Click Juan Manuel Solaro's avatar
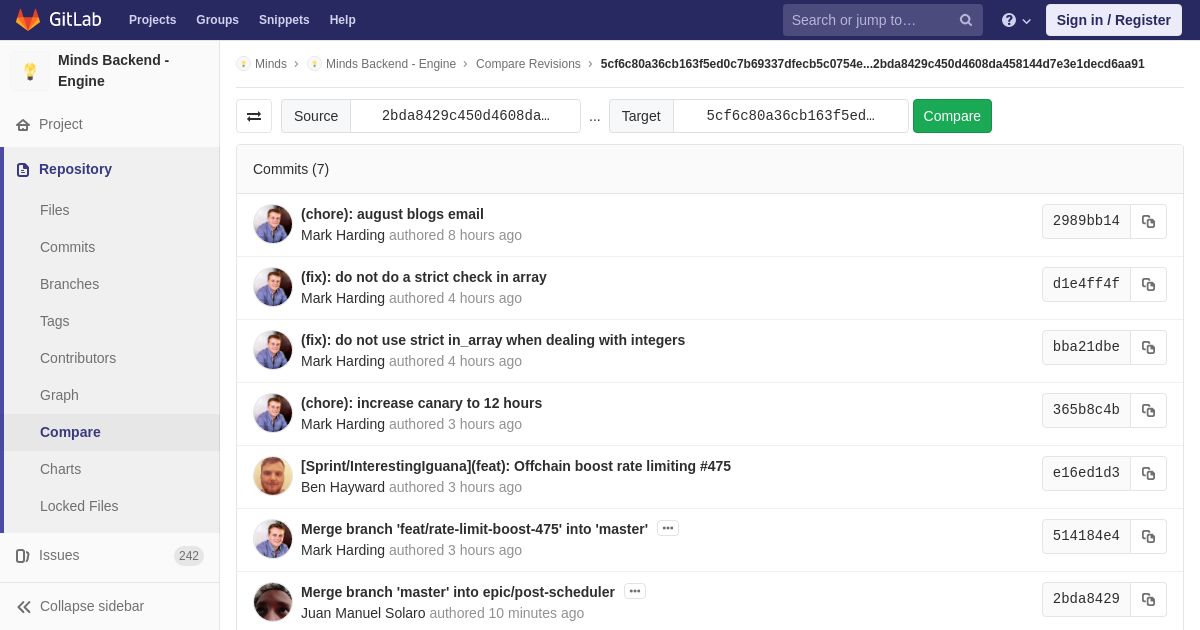Viewport: 1200px width, 630px height. (x=273, y=602)
